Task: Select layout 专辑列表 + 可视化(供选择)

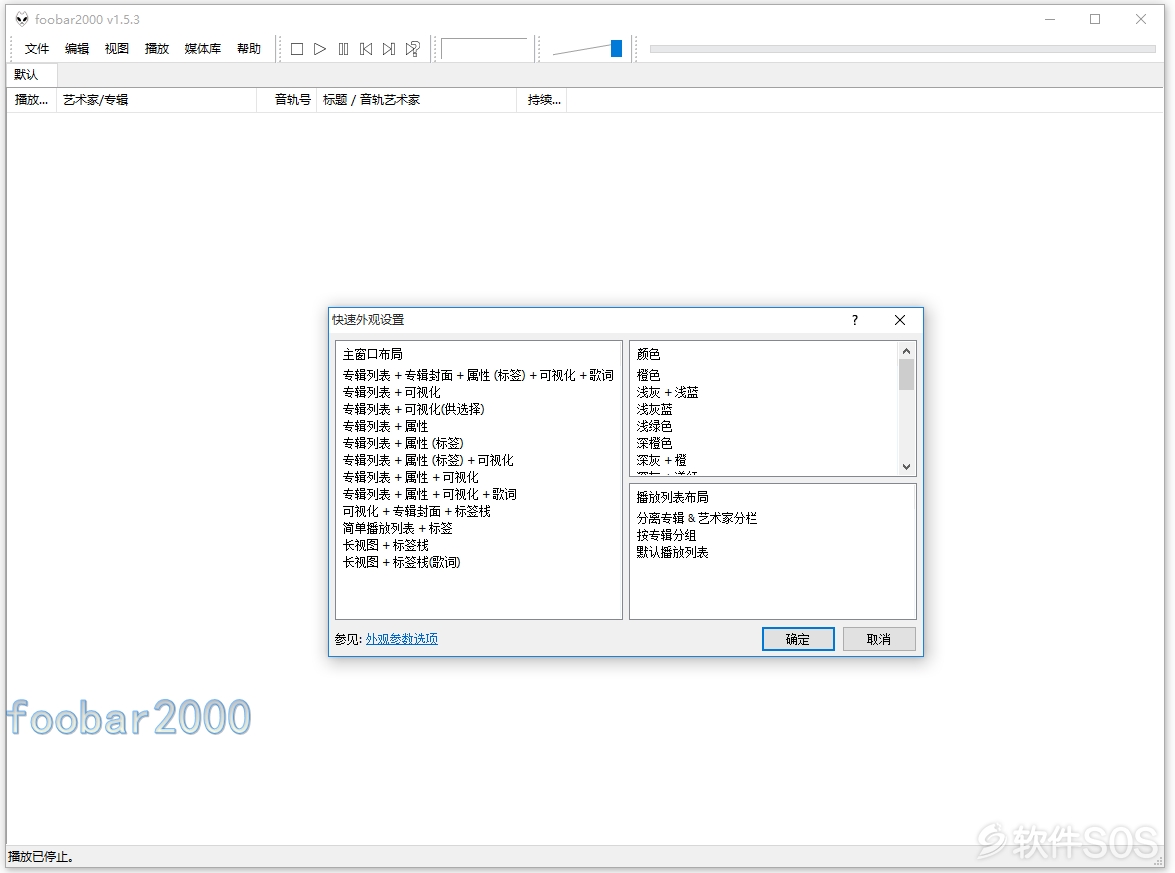Action: point(414,409)
